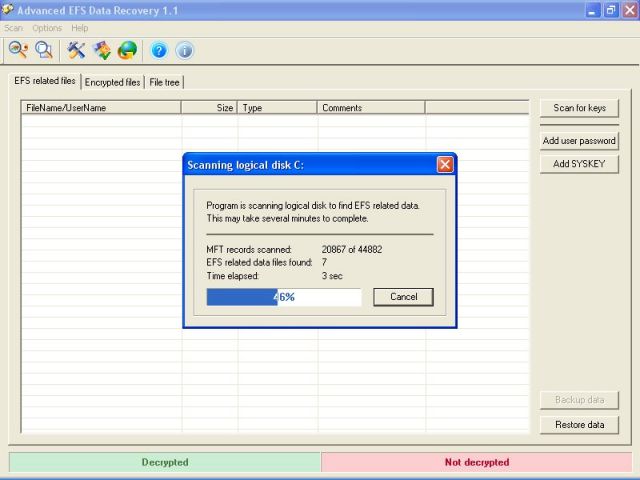Open the hammer and wrench options icon

[x=76, y=51]
